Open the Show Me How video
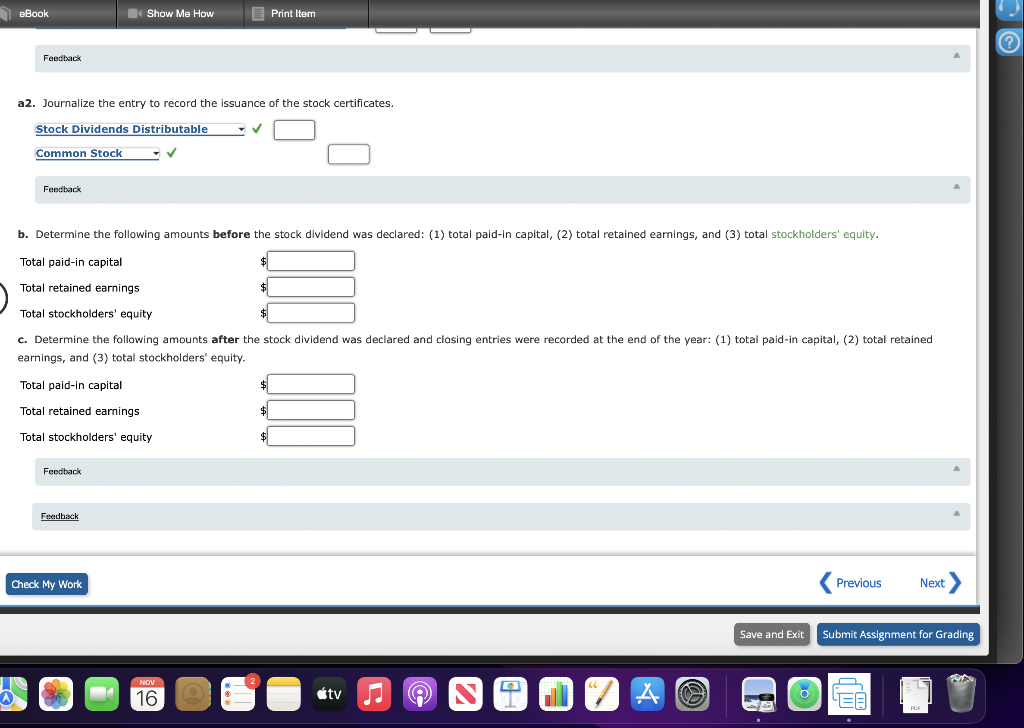1024x728 pixels. coord(171,13)
